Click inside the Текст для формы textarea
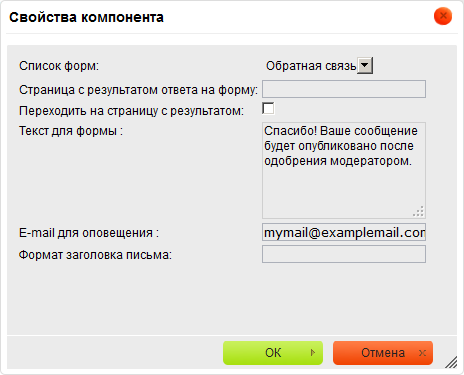 (x=344, y=170)
